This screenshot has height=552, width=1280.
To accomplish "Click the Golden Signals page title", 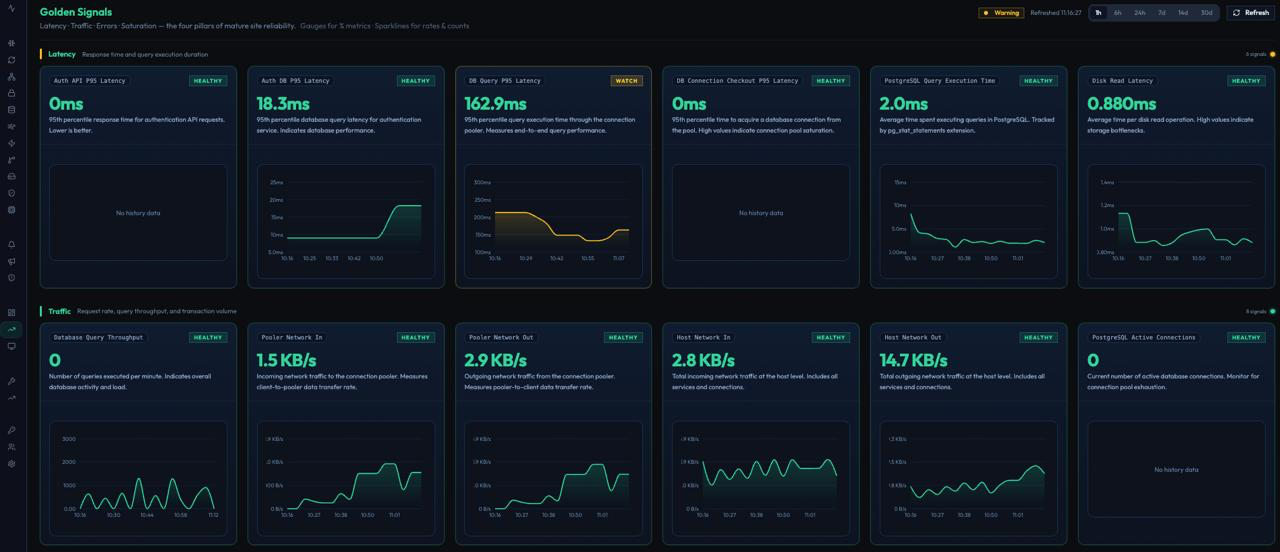I will (76, 12).
